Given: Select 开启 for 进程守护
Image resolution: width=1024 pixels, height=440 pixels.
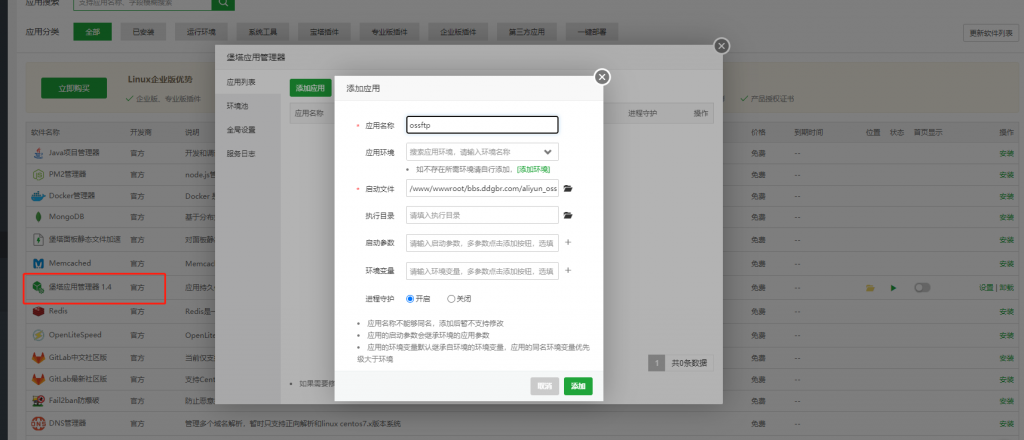Looking at the screenshot, I should coord(410,299).
